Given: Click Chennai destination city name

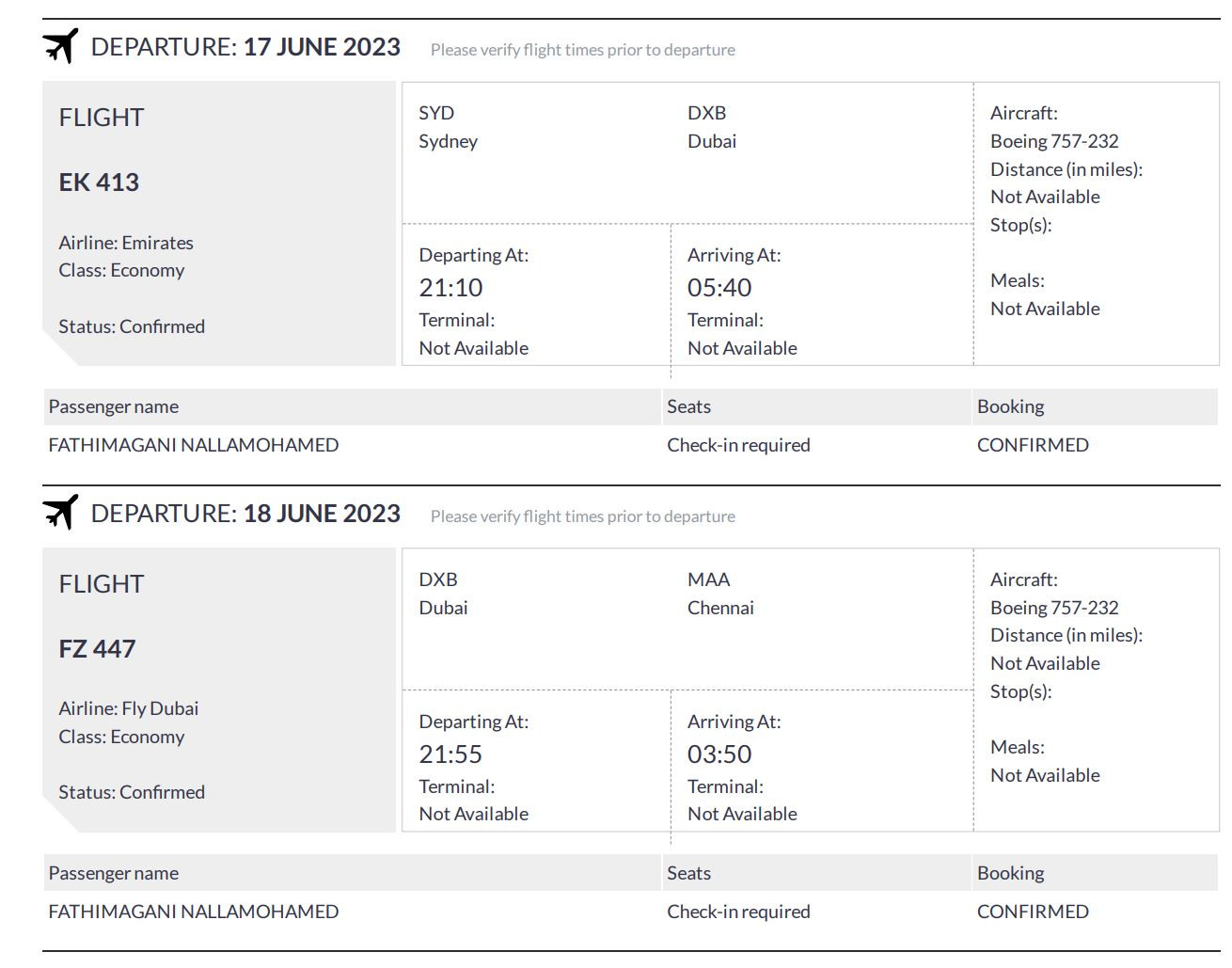Looking at the screenshot, I should [720, 608].
